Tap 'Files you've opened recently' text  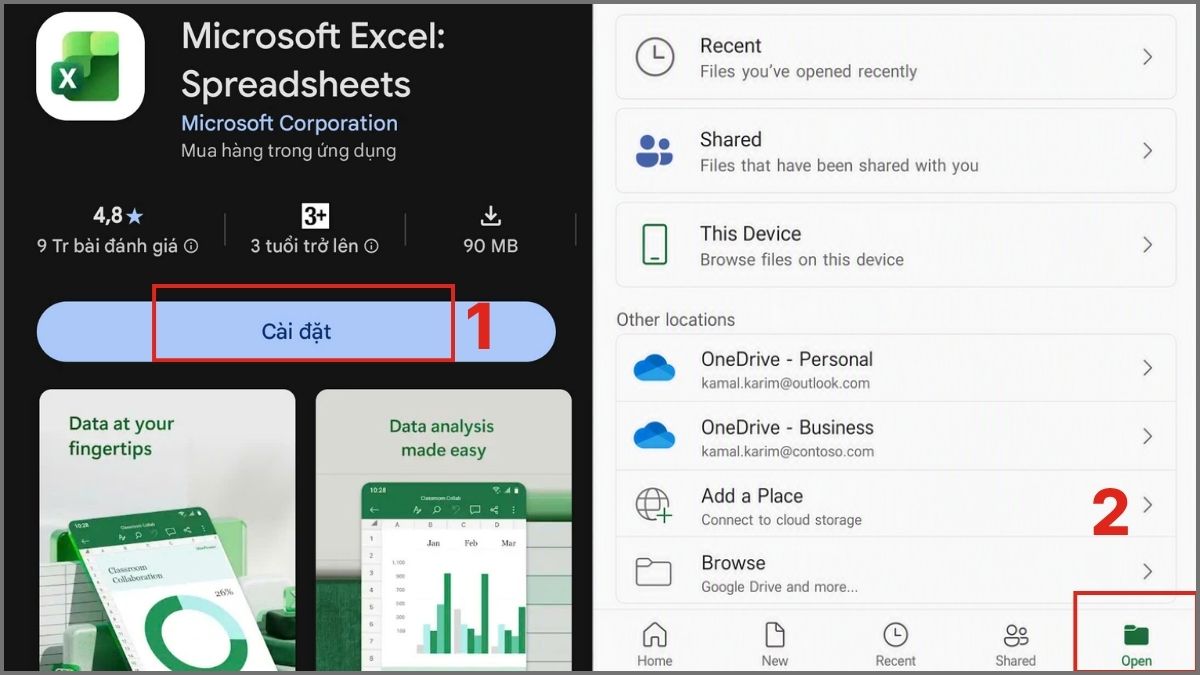pyautogui.click(x=808, y=72)
